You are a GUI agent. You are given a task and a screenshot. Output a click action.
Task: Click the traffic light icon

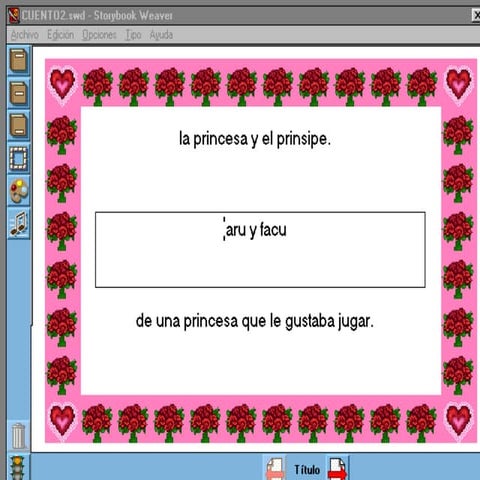(x=18, y=468)
